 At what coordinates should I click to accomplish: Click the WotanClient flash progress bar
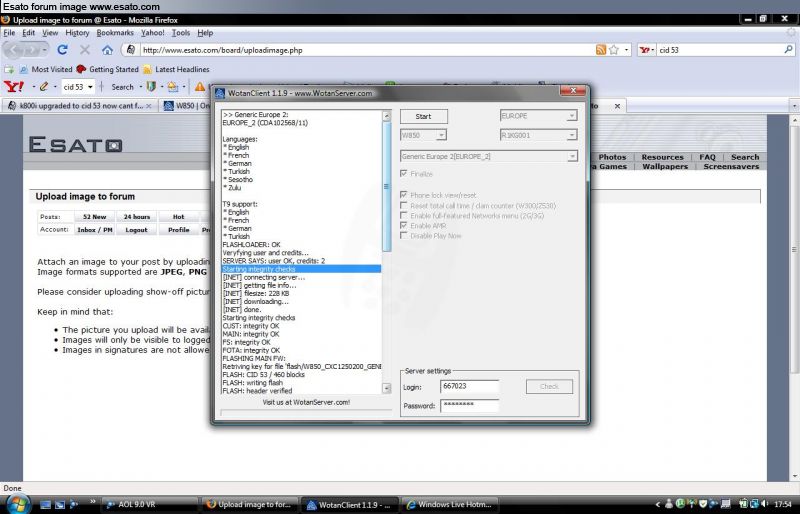tap(306, 411)
